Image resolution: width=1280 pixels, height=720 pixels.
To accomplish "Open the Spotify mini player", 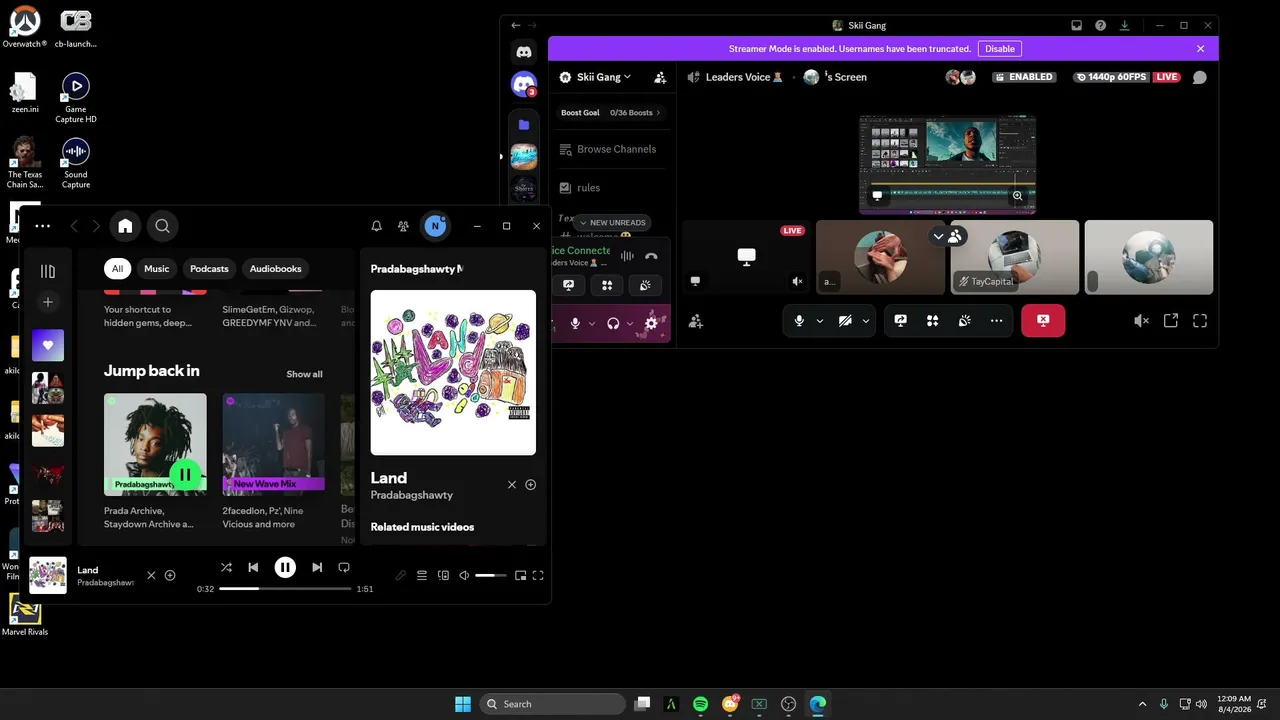I will [x=520, y=575].
